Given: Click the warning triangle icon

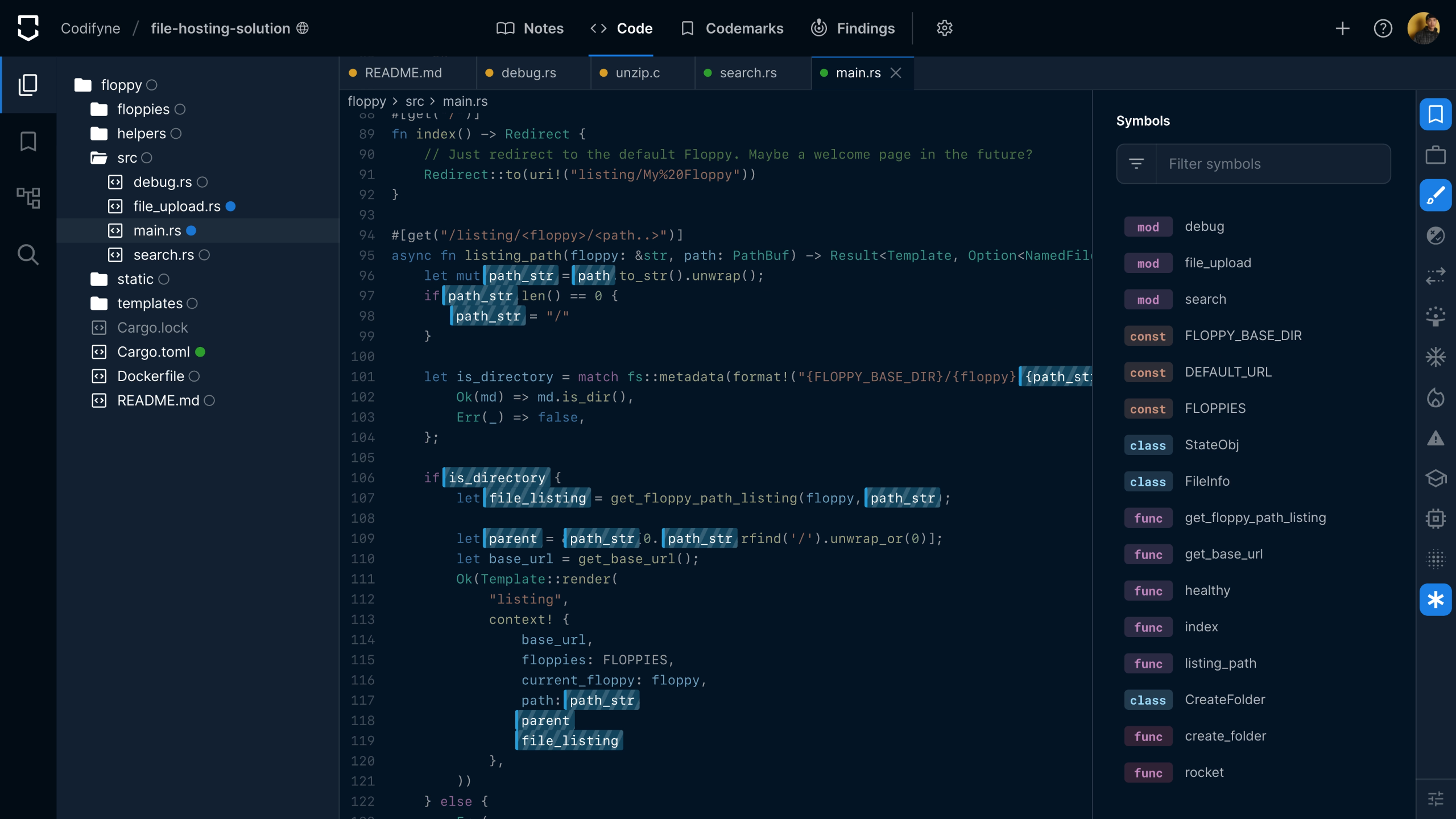Looking at the screenshot, I should point(1435,438).
